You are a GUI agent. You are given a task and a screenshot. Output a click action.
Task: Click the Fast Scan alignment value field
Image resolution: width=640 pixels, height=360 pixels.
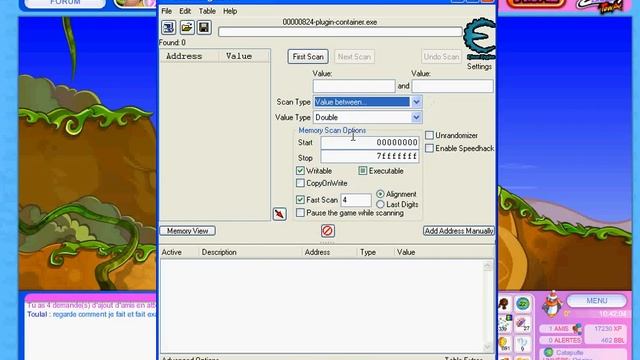[356, 200]
